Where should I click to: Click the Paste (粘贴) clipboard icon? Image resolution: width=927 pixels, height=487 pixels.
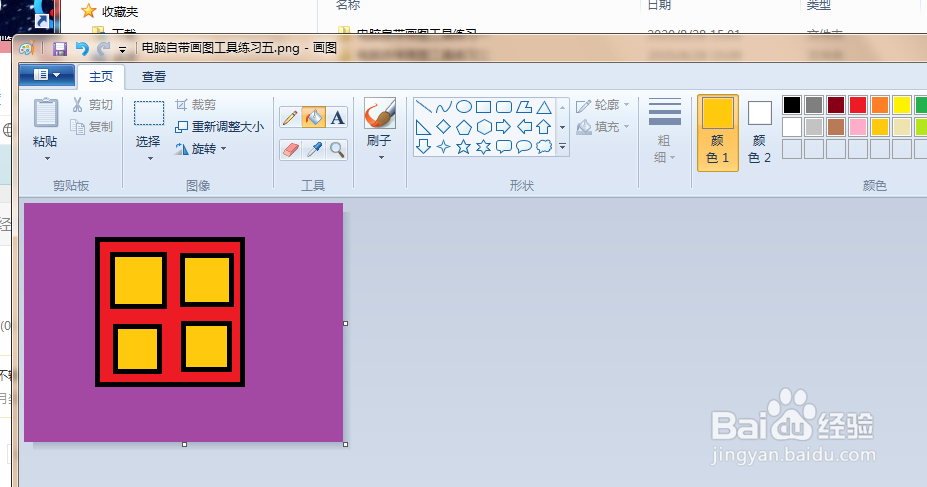[46, 113]
